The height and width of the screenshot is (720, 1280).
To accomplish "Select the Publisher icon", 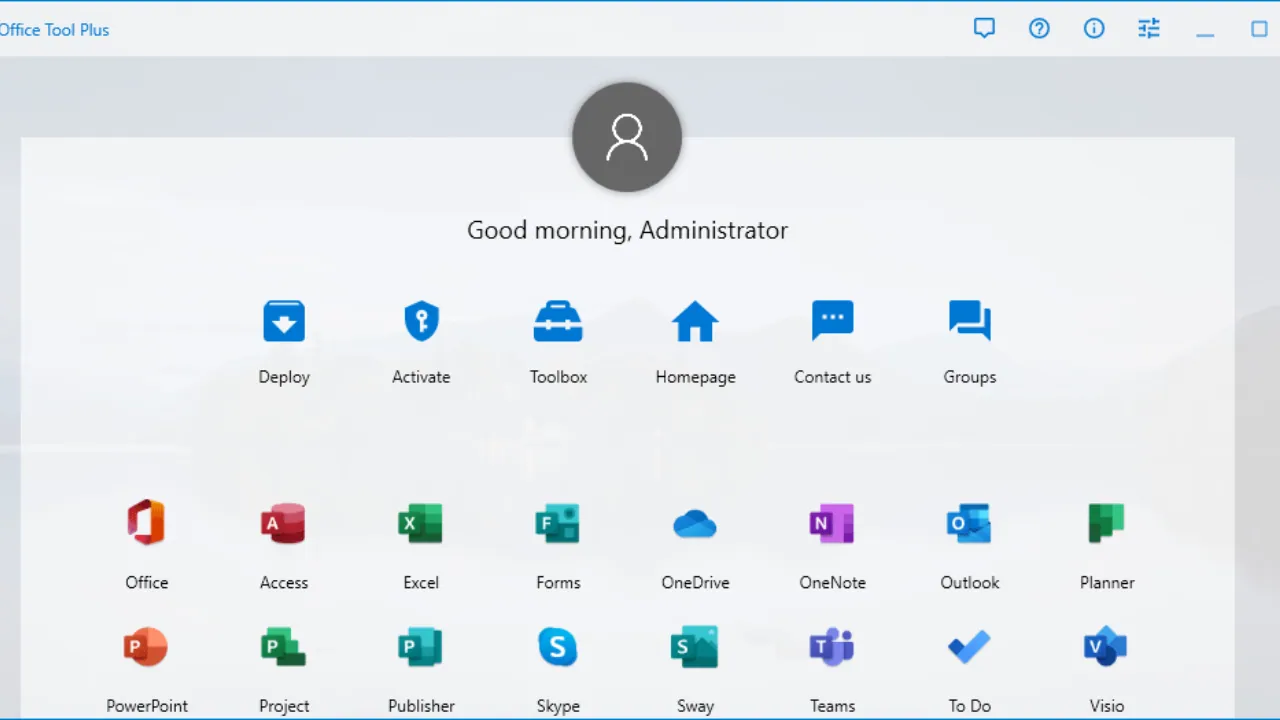I will pyautogui.click(x=420, y=647).
